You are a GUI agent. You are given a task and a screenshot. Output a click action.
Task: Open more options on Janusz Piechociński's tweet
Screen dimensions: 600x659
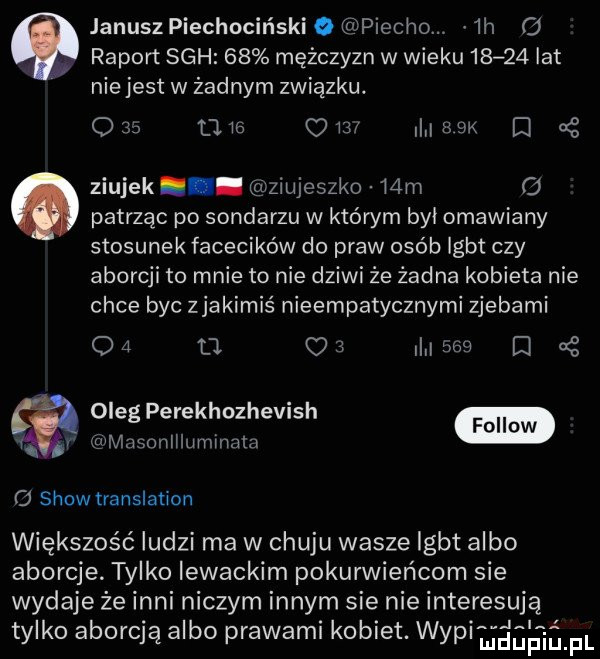pos(571,27)
